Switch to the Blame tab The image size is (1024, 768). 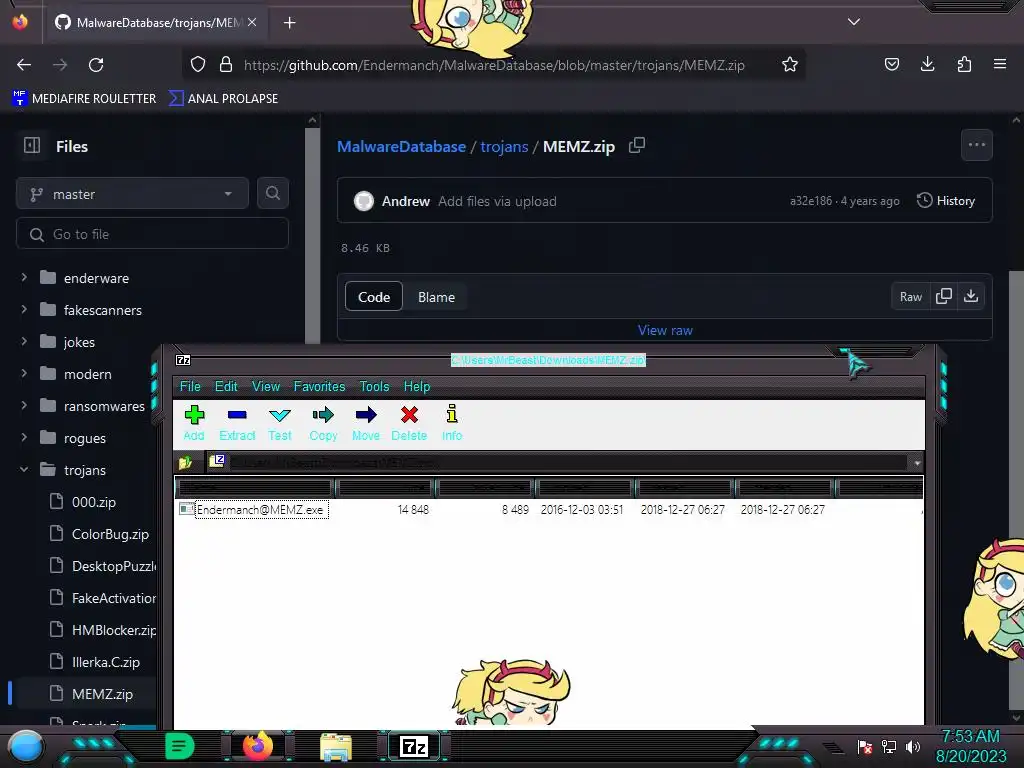(x=436, y=297)
